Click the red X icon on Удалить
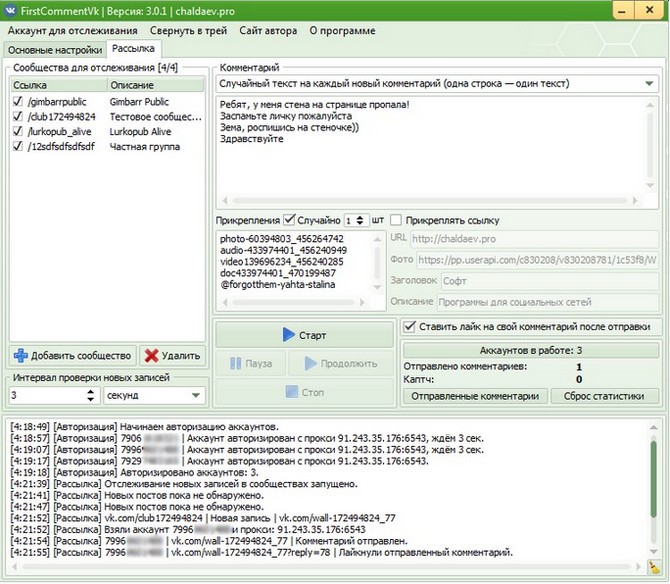 coord(151,355)
